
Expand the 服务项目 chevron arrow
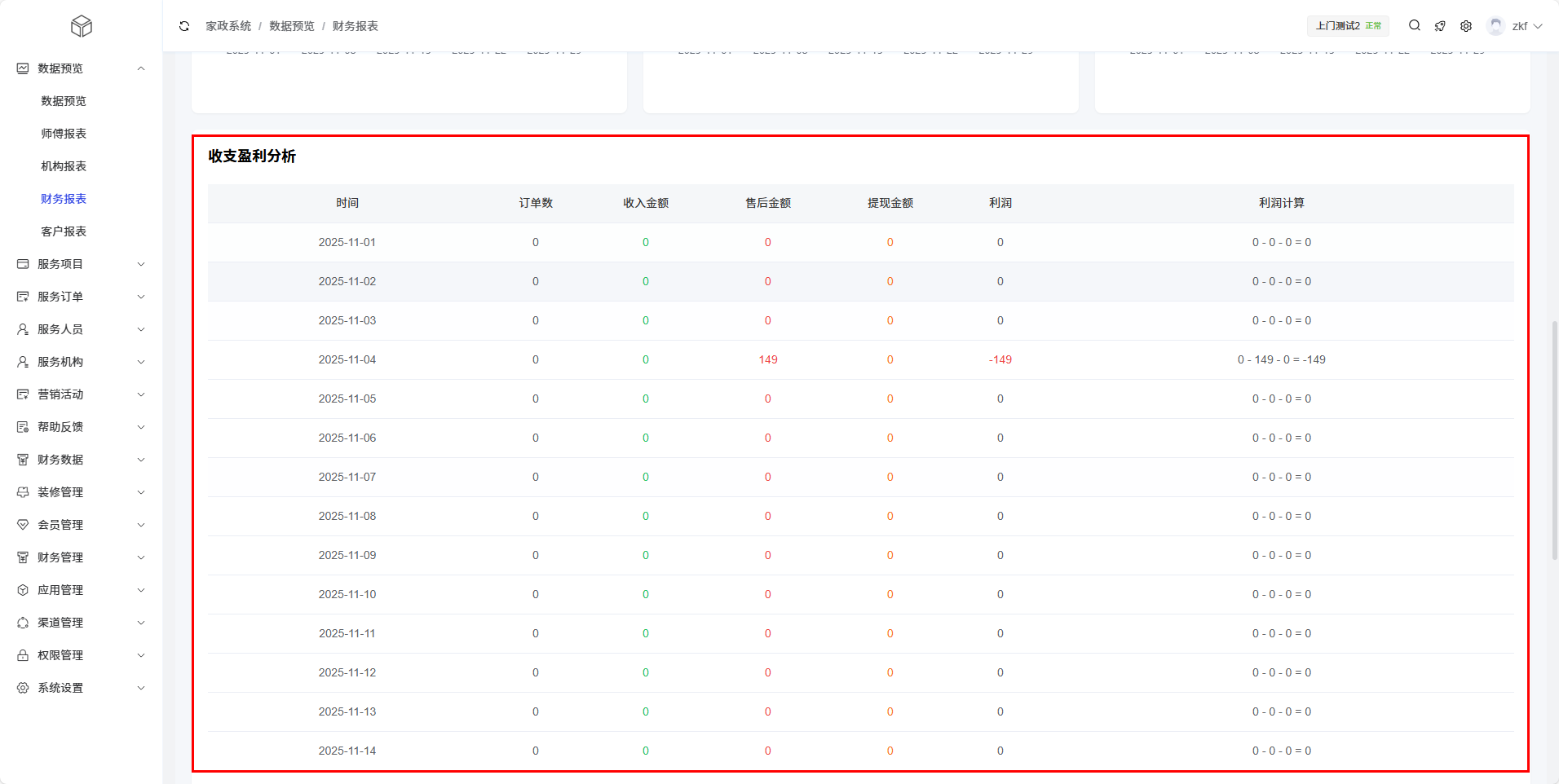(141, 264)
